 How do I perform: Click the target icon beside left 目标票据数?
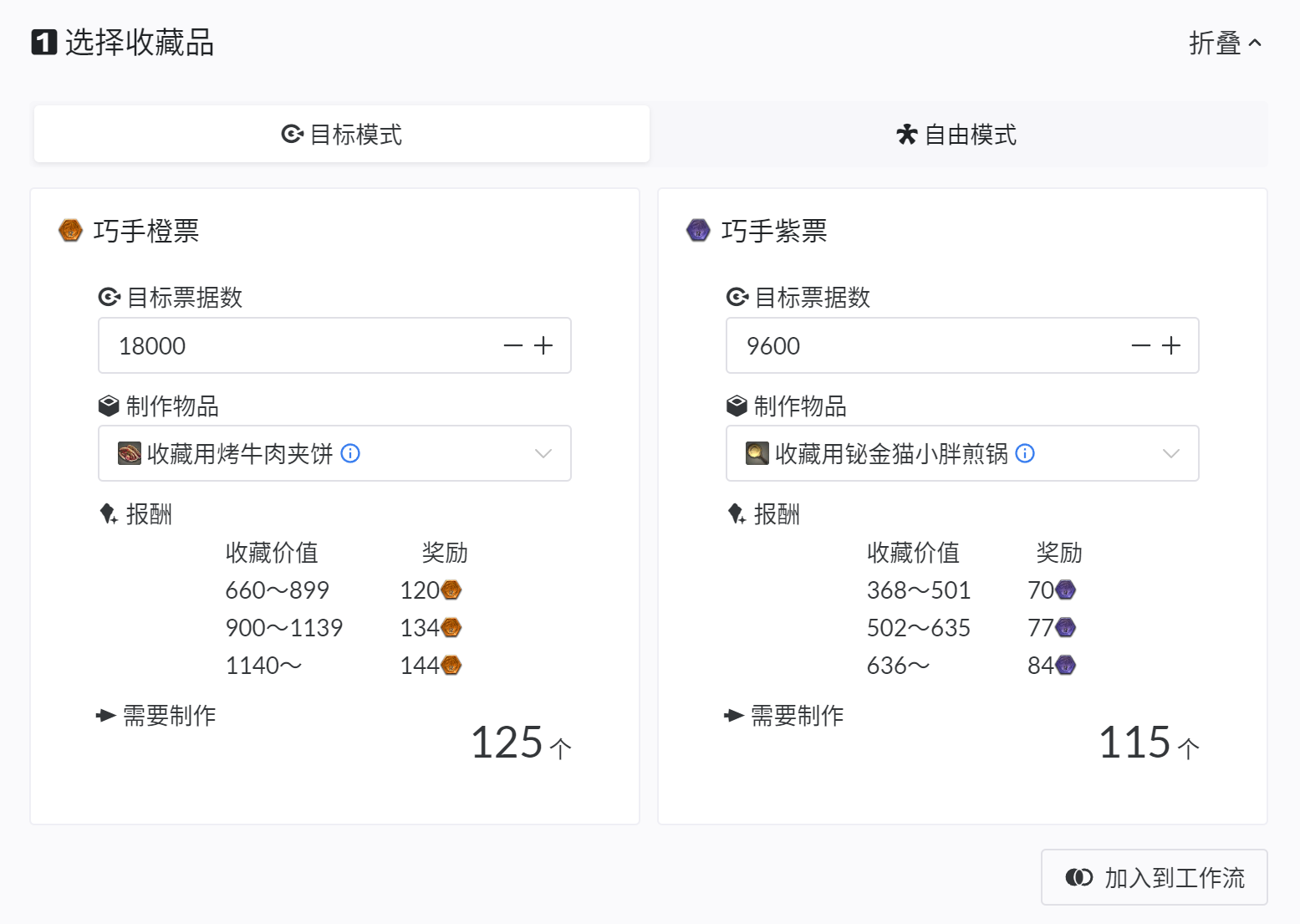pos(109,297)
